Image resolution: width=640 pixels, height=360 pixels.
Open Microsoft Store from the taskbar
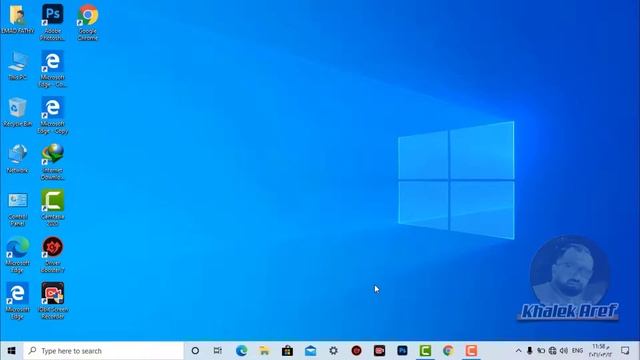287,351
